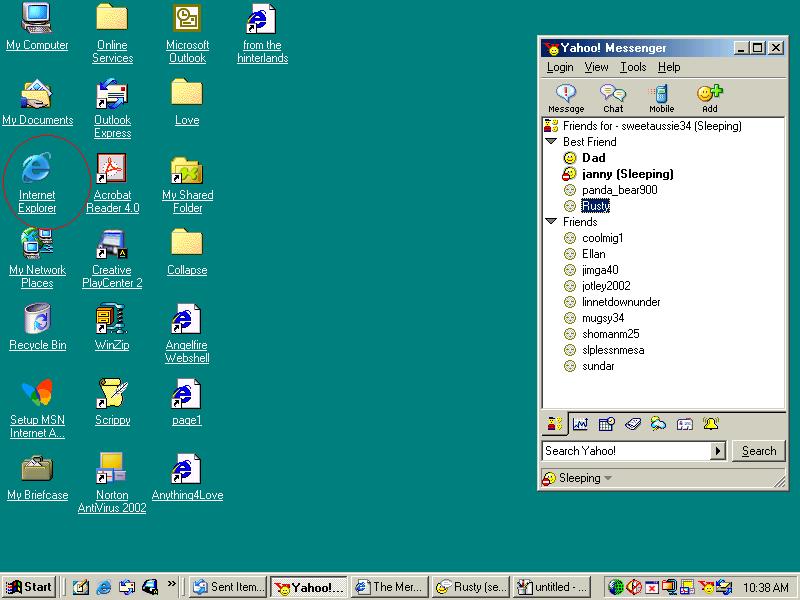Open Chat from the Messenger toolbar

pyautogui.click(x=613, y=97)
